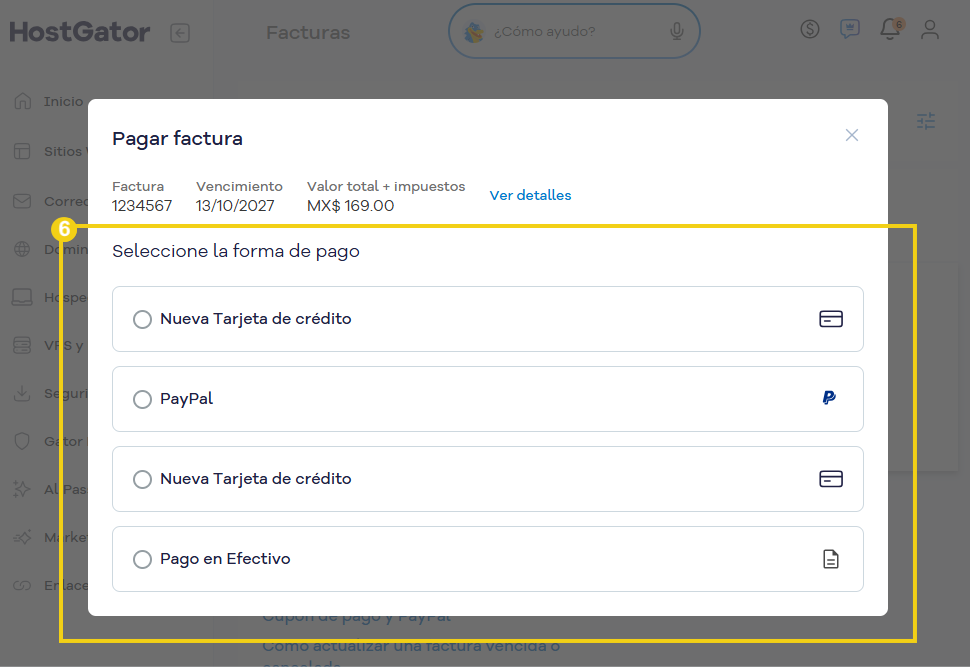Click the HostGator logo
The image size is (970, 667).
click(x=80, y=32)
